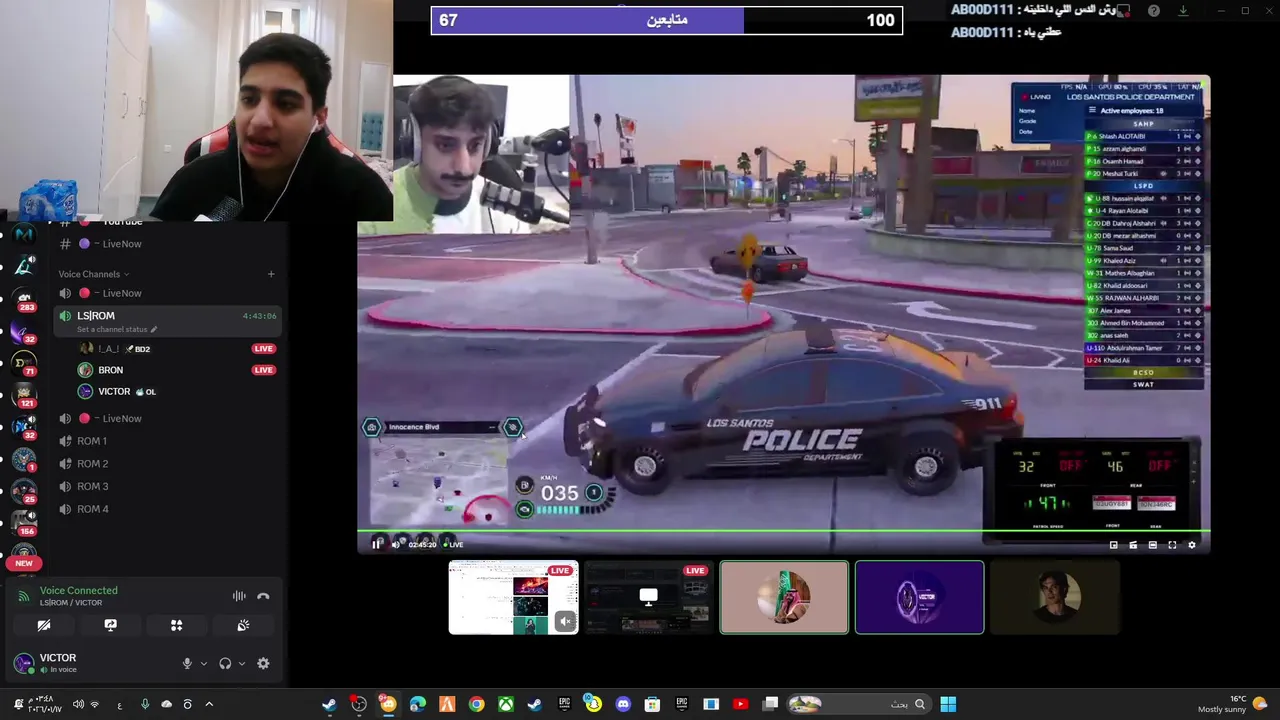Open the soundboard button
The image size is (1280, 720).
243,625
